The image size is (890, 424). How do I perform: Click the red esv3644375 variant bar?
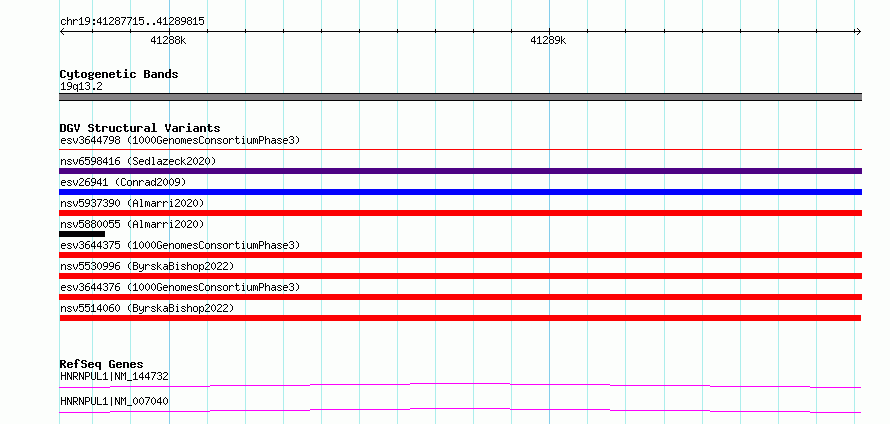click(x=460, y=255)
